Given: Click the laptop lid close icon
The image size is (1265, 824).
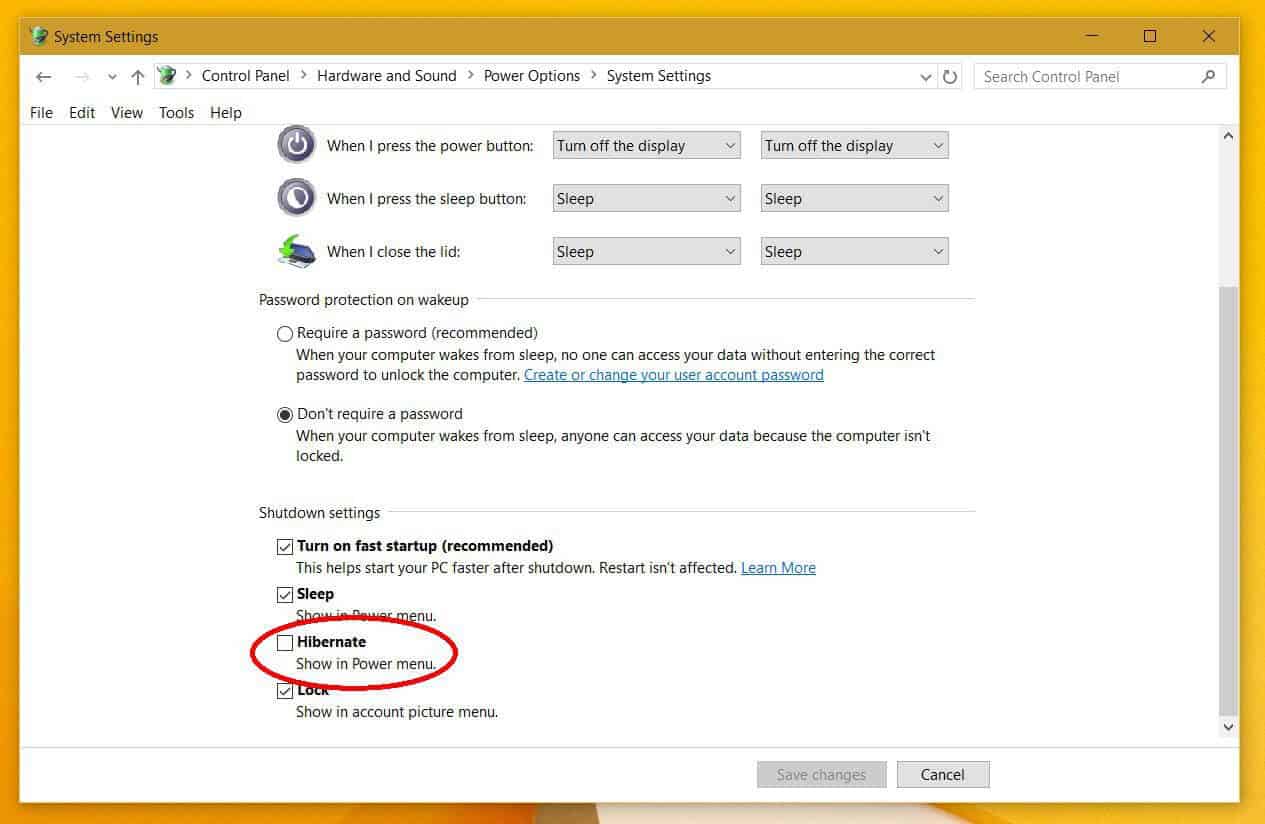Looking at the screenshot, I should click(296, 251).
